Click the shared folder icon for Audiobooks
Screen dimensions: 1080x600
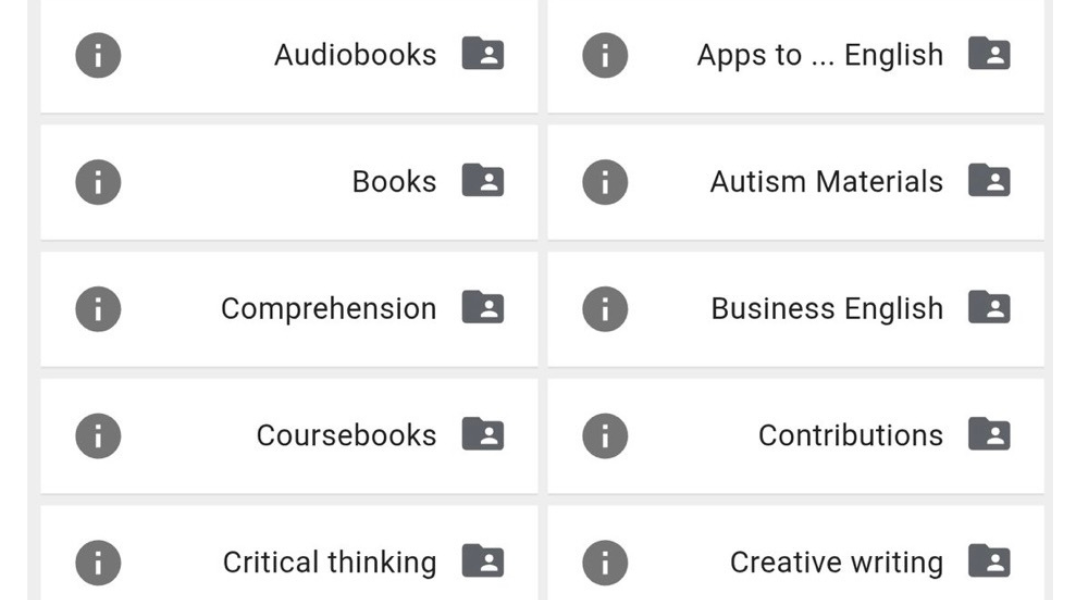tap(483, 54)
